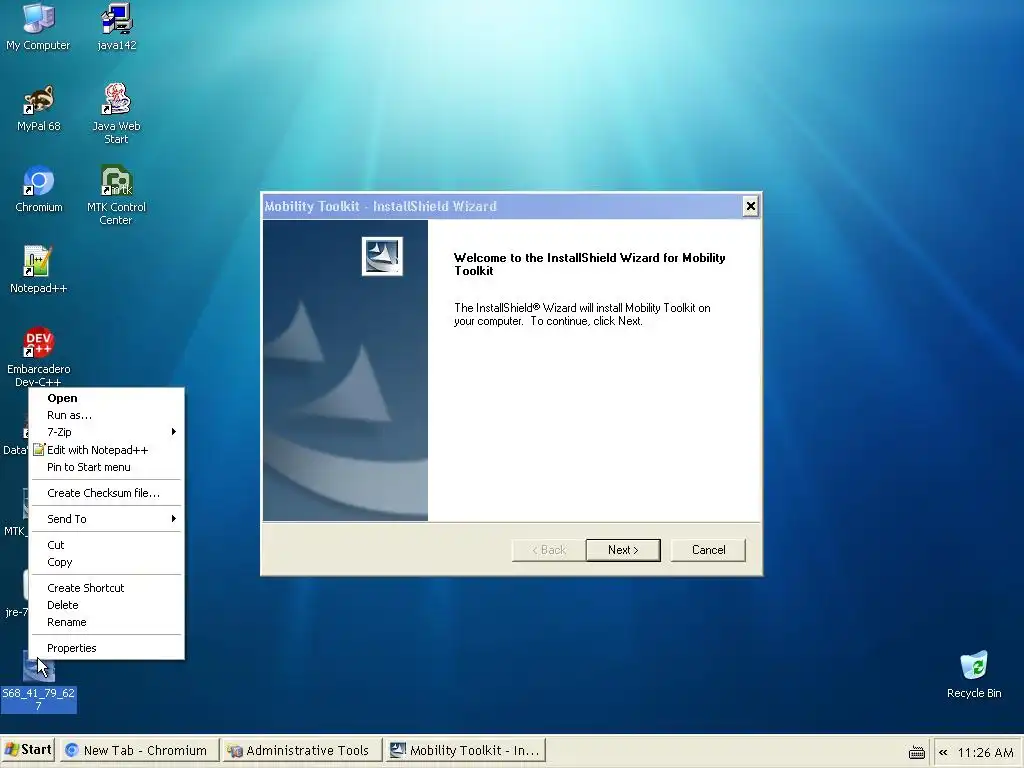Choose Create Shortcut from context menu
Viewport: 1024px width, 768px height.
pyautogui.click(x=106, y=588)
